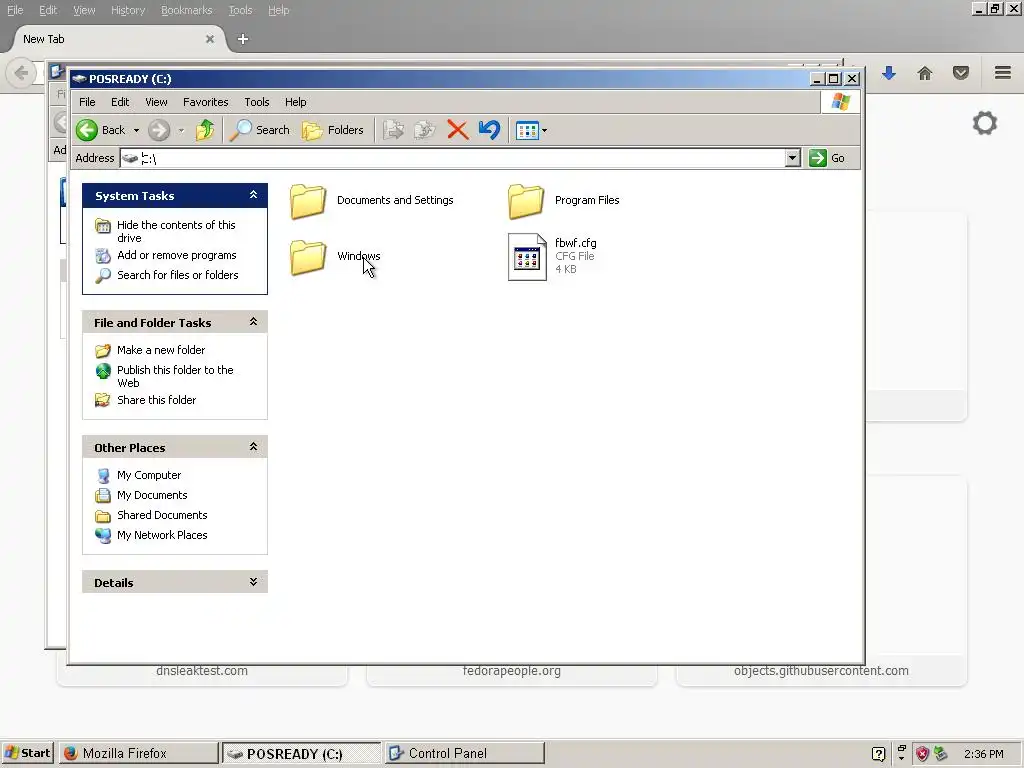
Task: Click the grey Forward arrow in Explorer
Action: [159, 130]
